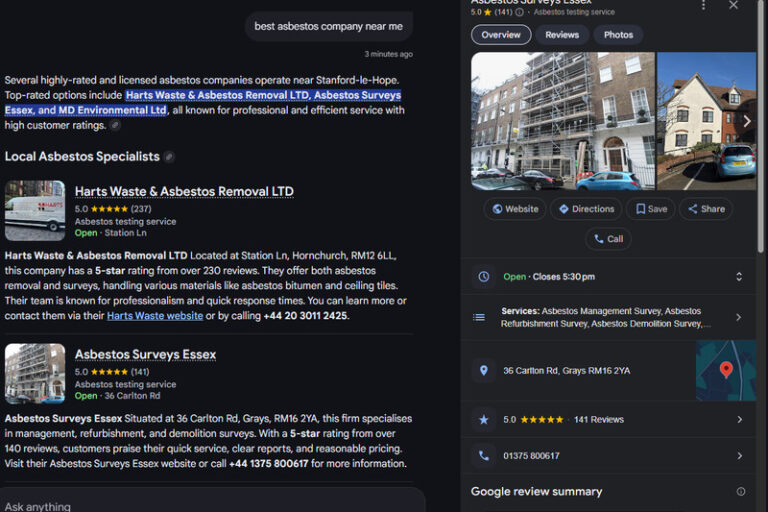Image resolution: width=768 pixels, height=512 pixels.
Task: Select the 'best asbestos company near me' message bubble
Action: [x=329, y=26]
